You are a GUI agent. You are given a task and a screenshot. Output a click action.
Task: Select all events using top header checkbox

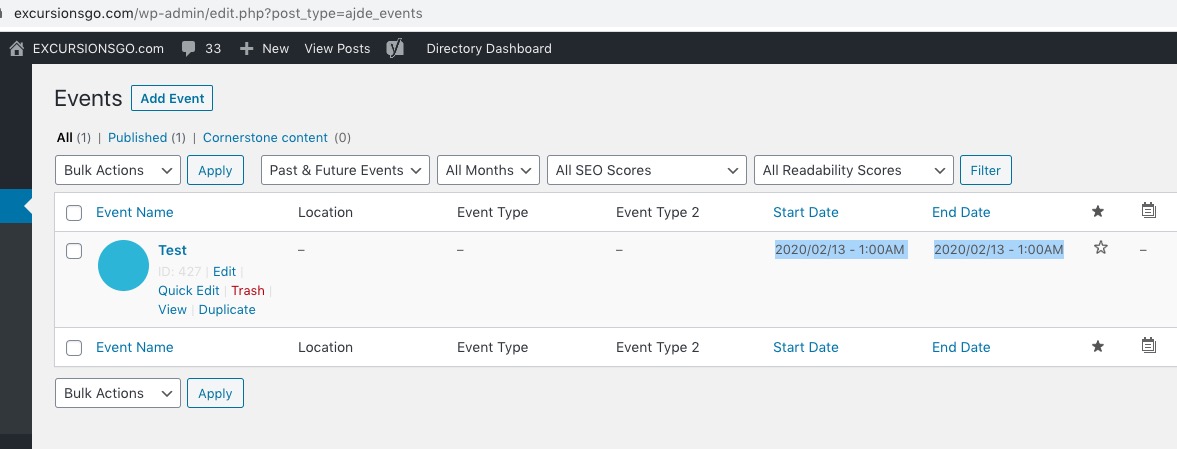(74, 212)
